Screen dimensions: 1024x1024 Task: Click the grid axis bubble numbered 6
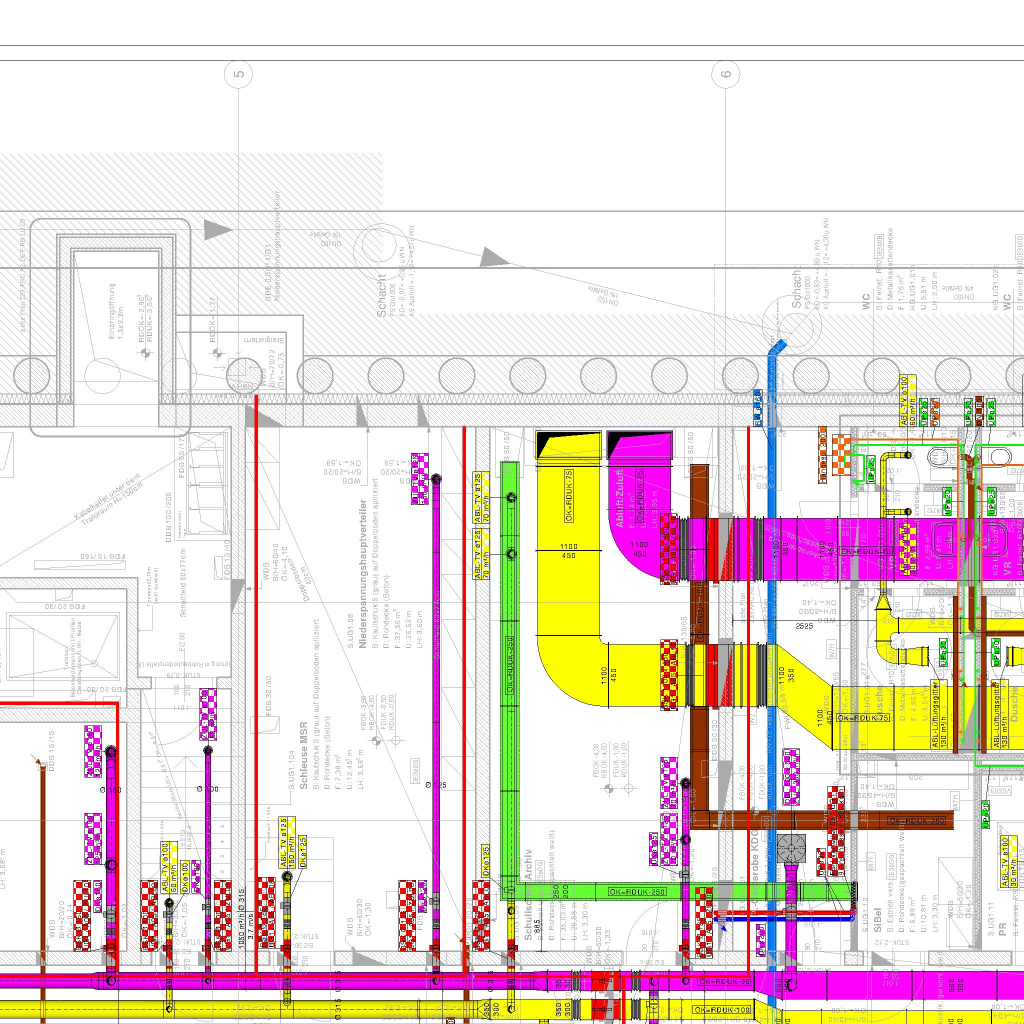tap(725, 73)
